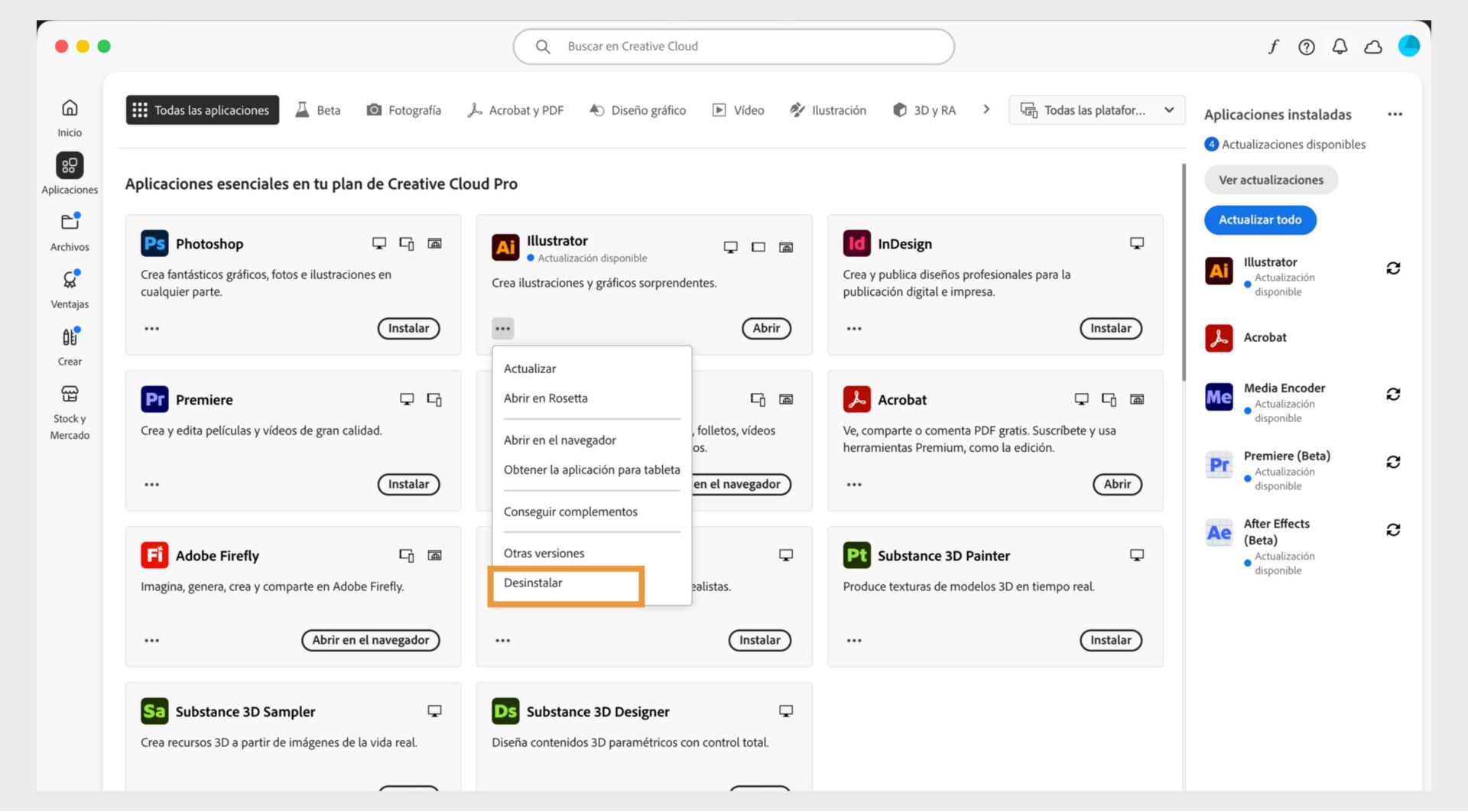This screenshot has width=1468, height=812.
Task: Click the Actualizar todo button
Action: tap(1260, 220)
